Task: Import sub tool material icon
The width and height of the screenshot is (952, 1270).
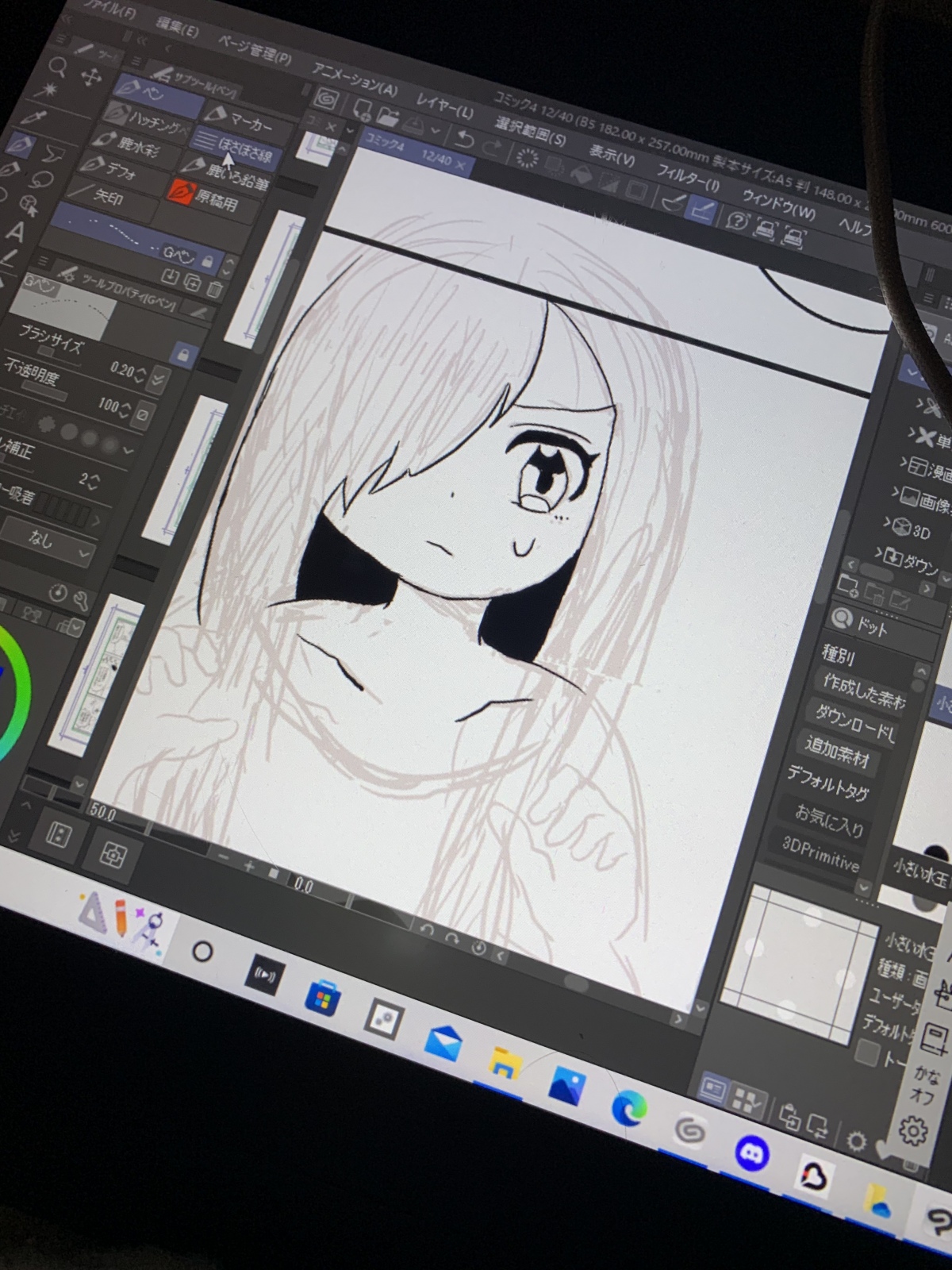Action: click(170, 277)
